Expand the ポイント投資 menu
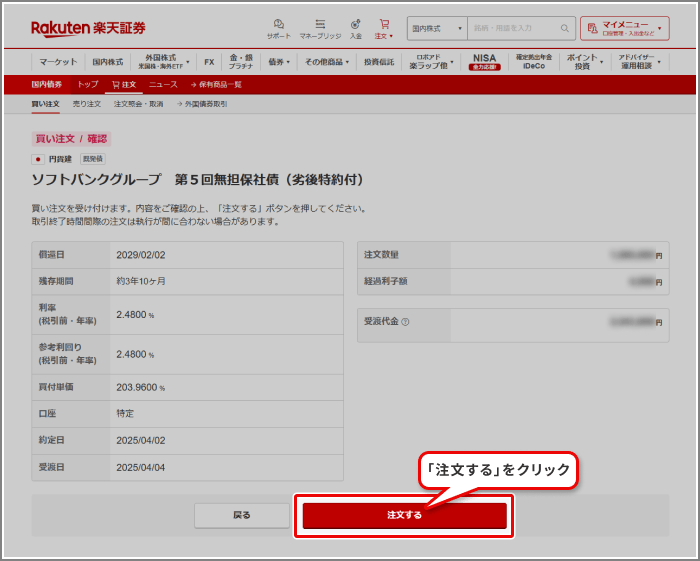The image size is (700, 561). point(585,62)
